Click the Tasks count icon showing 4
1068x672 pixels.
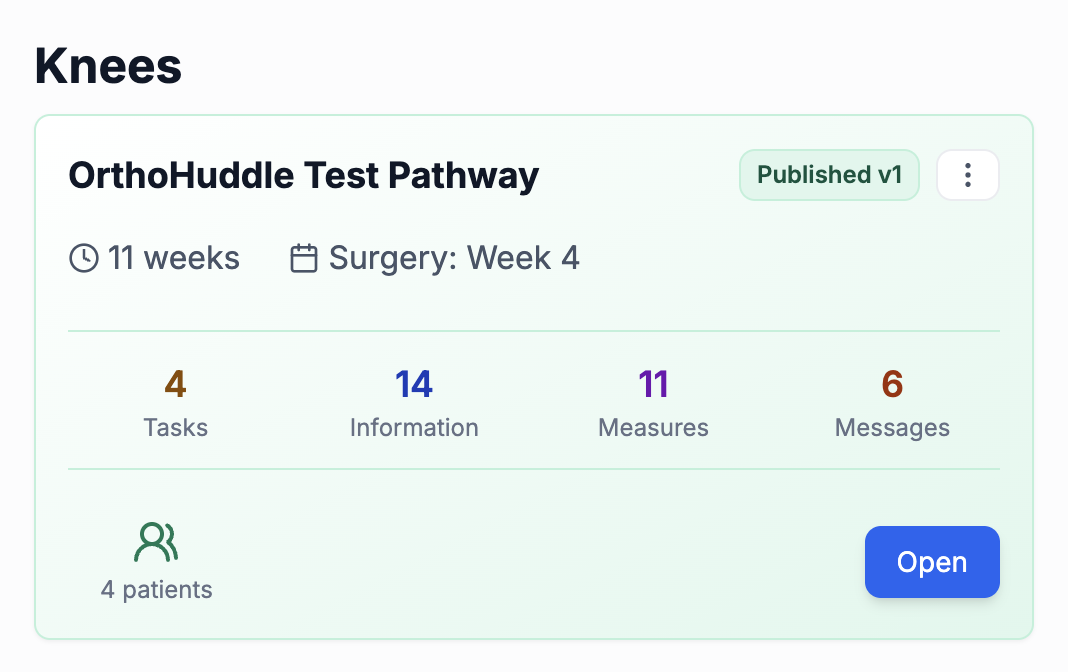[176, 383]
